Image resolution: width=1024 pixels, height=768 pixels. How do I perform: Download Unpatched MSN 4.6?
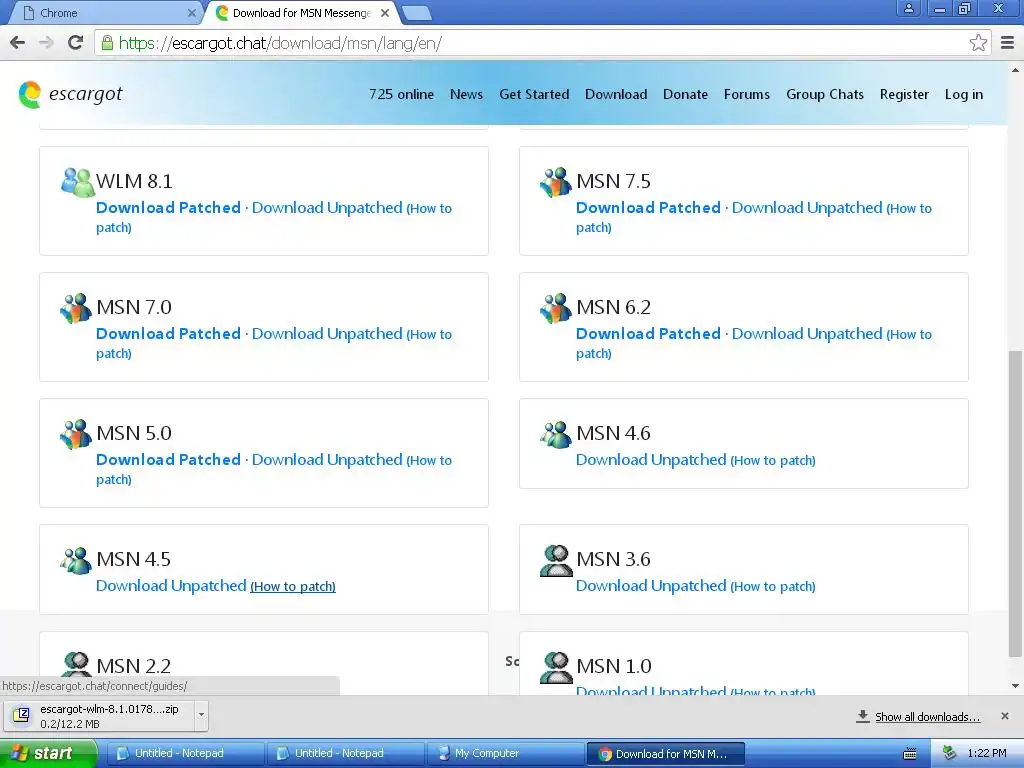(x=651, y=460)
